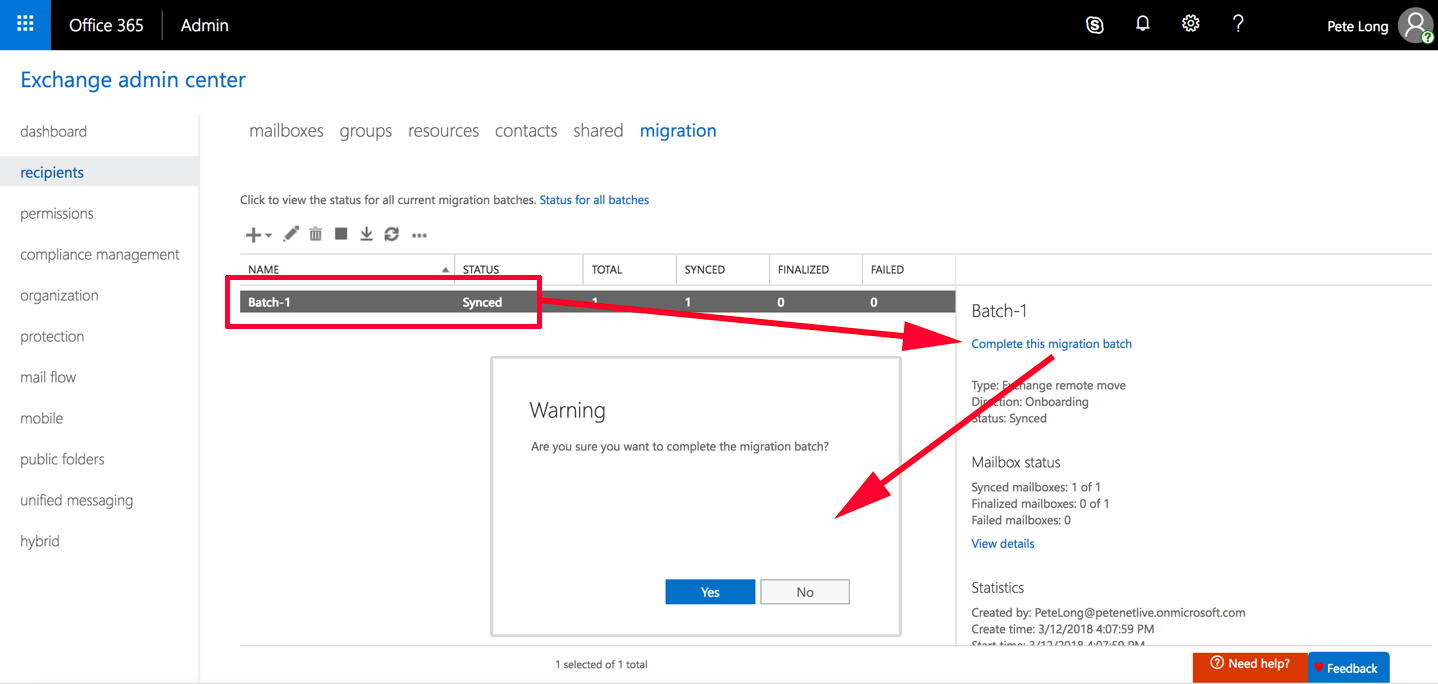Select the pencil edit icon to modify Batch-1
The image size is (1438, 684).
coord(290,233)
